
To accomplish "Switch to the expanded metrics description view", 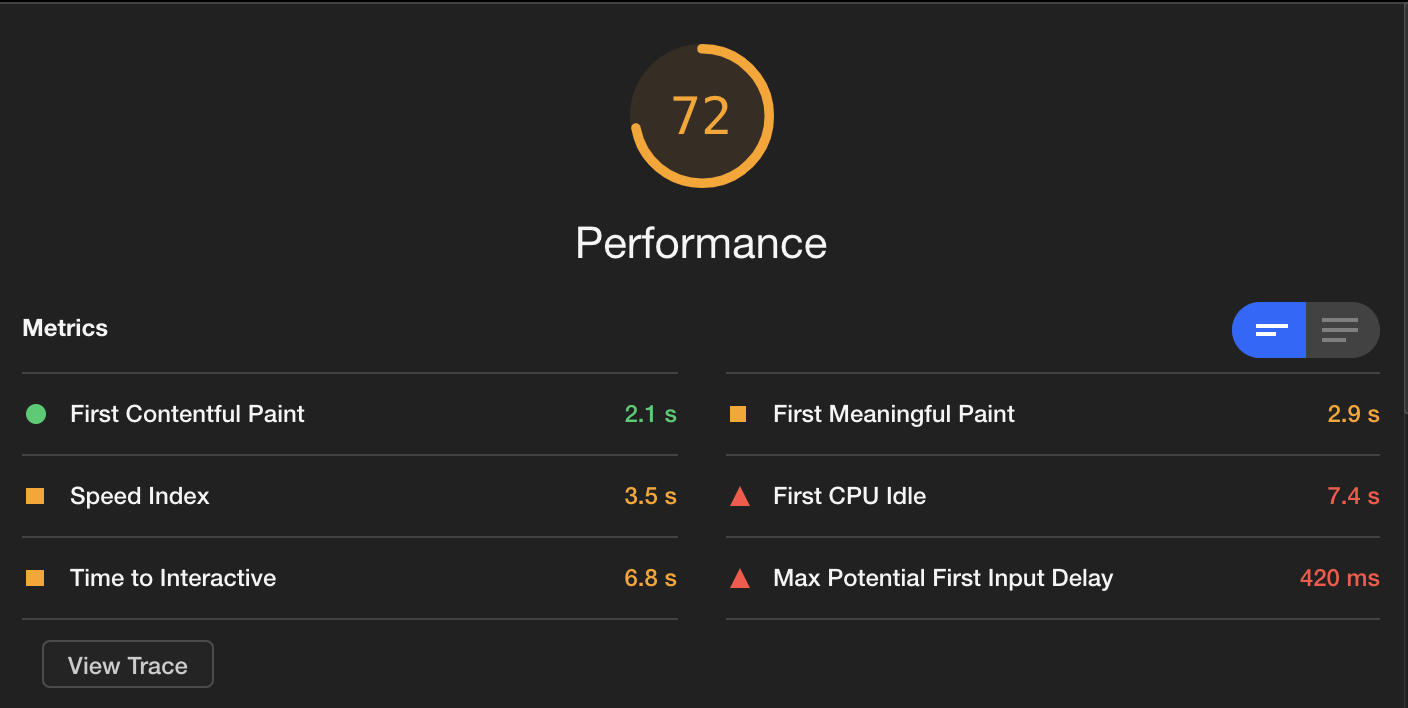I will [x=1342, y=330].
